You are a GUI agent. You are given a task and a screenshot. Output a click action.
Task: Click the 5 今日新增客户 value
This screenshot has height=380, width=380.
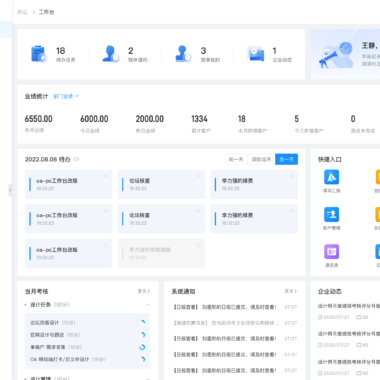[x=297, y=119]
